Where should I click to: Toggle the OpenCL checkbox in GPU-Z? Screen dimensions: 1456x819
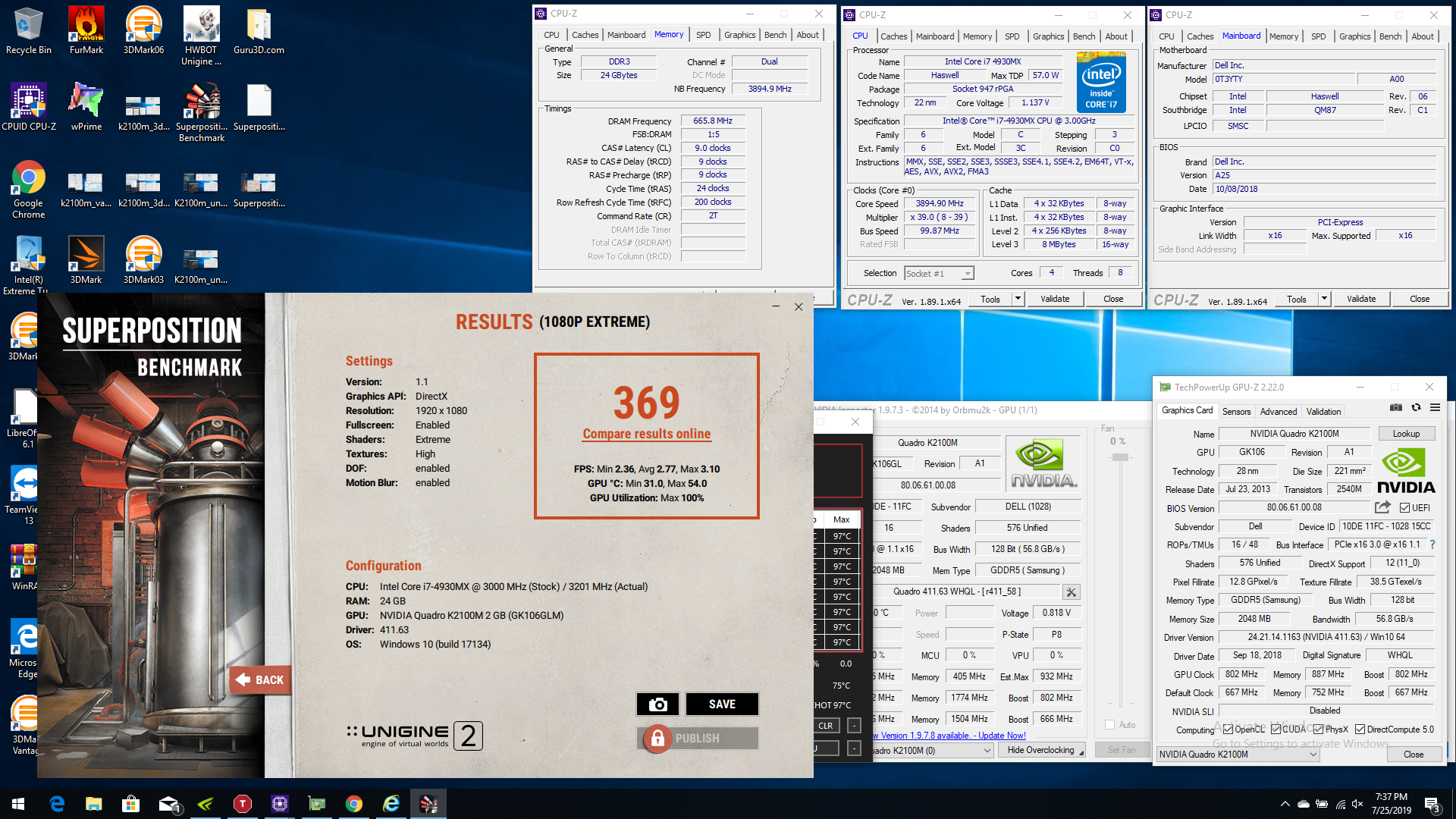point(1228,730)
